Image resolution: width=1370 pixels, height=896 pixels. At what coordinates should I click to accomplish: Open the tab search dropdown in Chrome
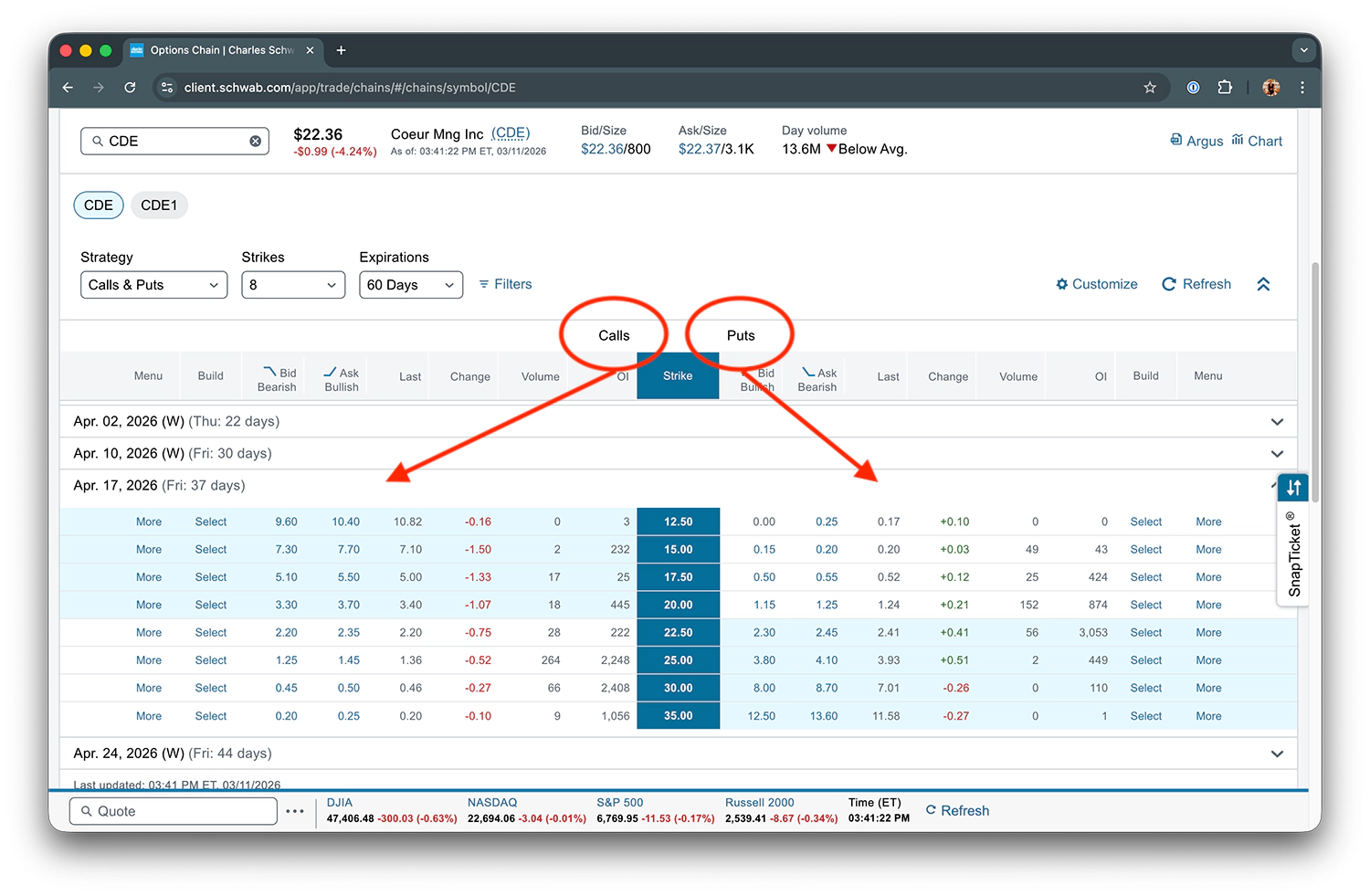1302,50
